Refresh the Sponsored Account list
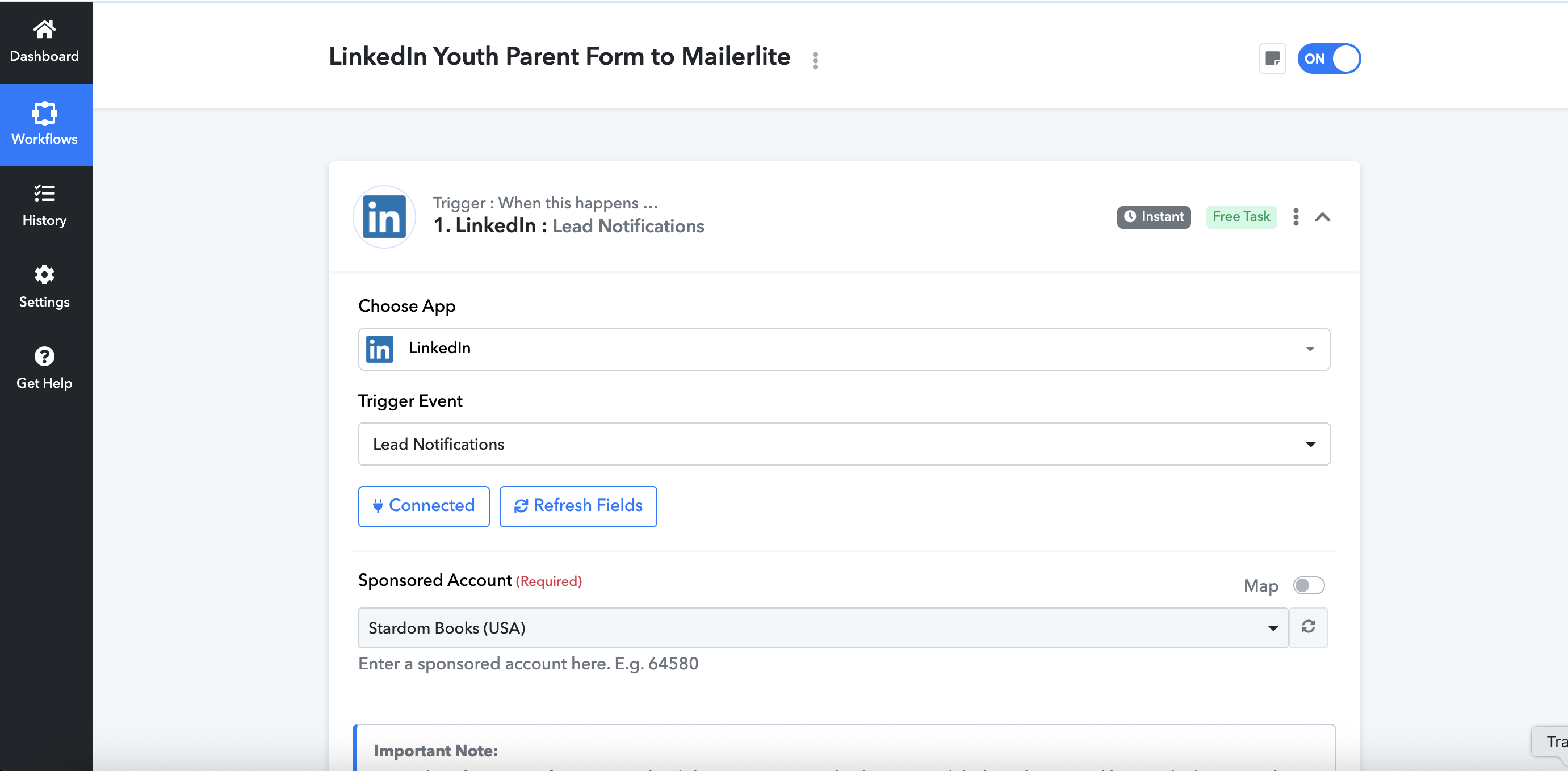 1308,627
